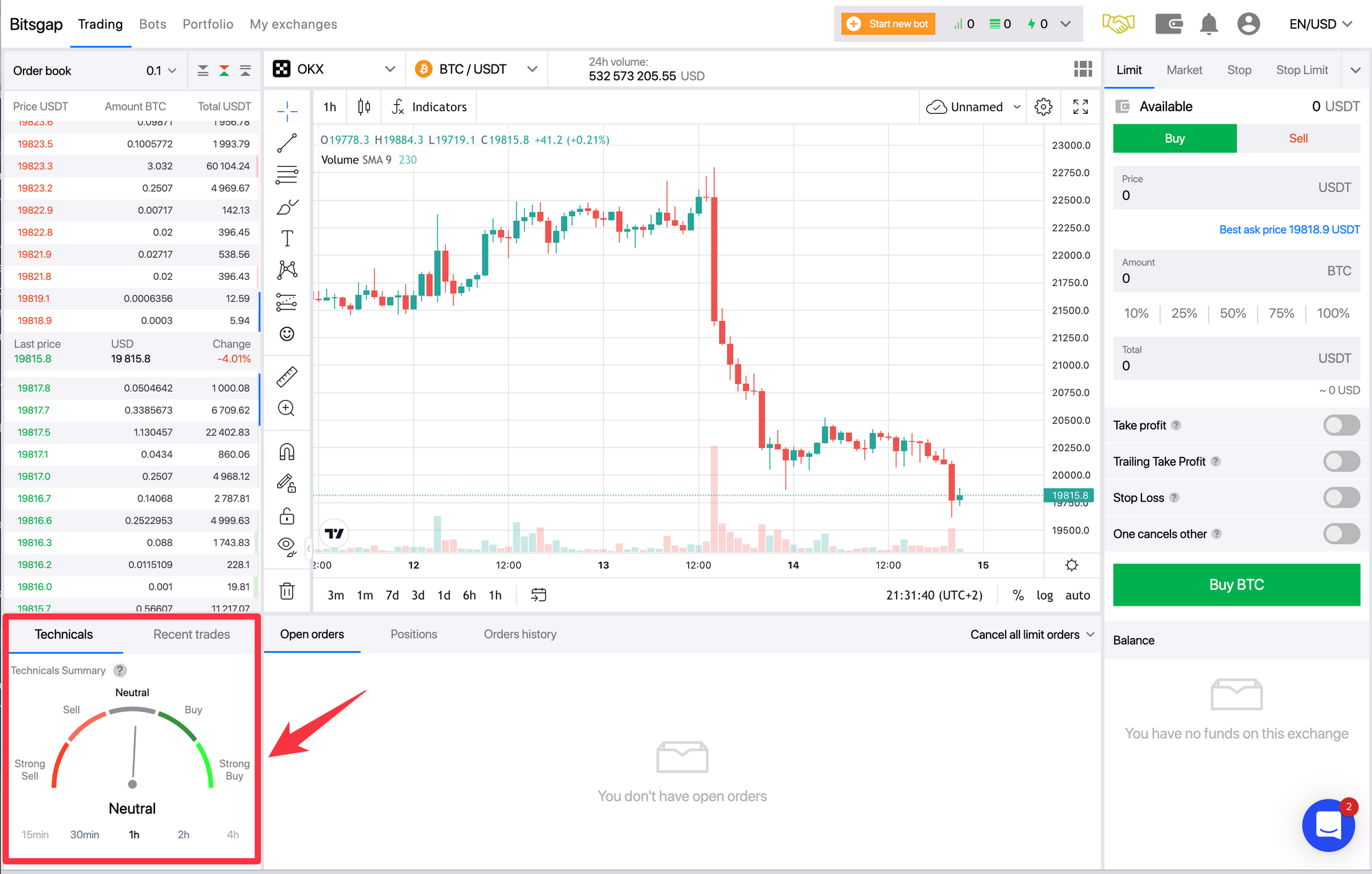Image resolution: width=1372 pixels, height=874 pixels.
Task: Enable the Trailing Take Profit toggle
Action: pos(1340,461)
